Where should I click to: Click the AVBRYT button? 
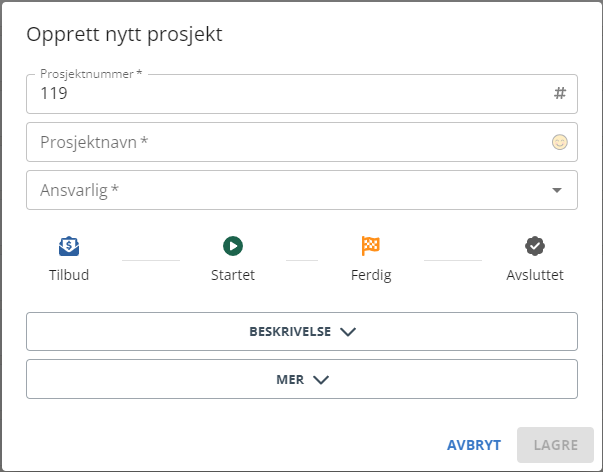point(474,445)
